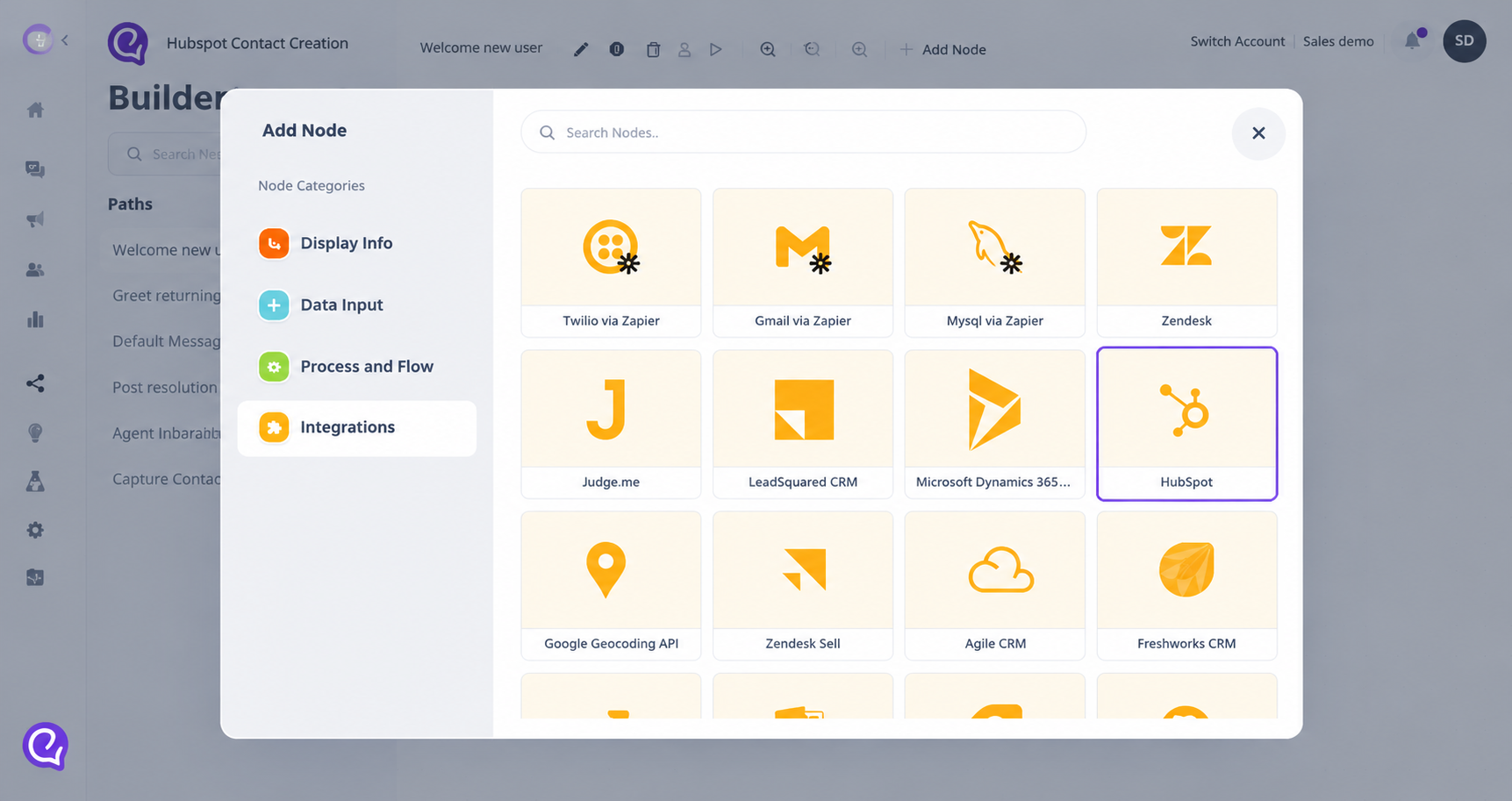This screenshot has height=801, width=1512.
Task: Click the Add Node toolbar button
Action: [943, 49]
